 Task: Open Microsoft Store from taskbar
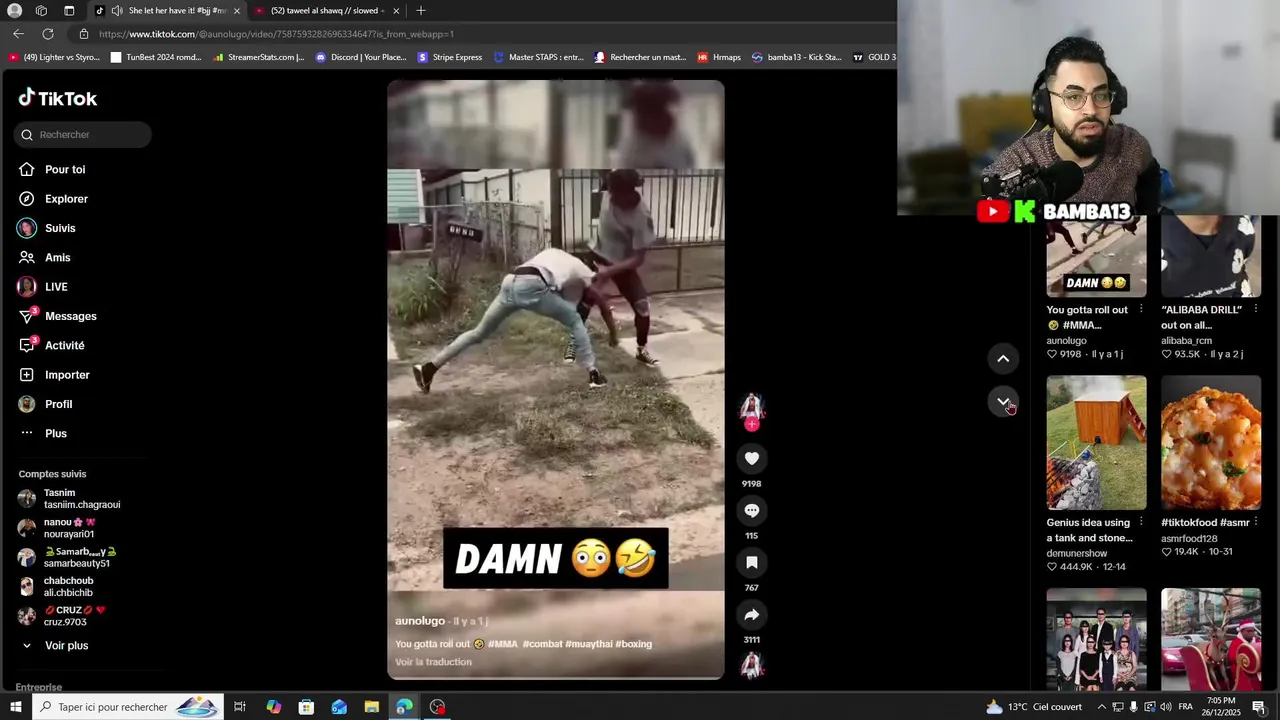306,707
